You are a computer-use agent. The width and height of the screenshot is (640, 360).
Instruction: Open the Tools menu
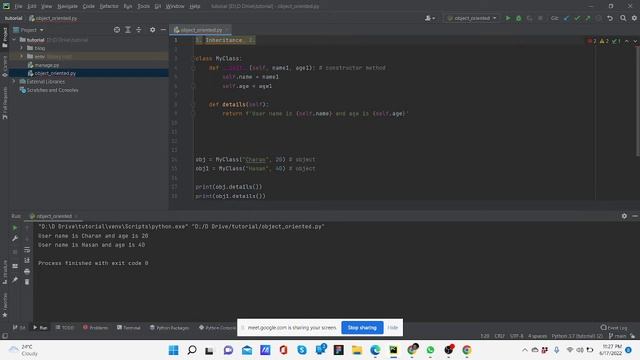[x=143, y=6]
